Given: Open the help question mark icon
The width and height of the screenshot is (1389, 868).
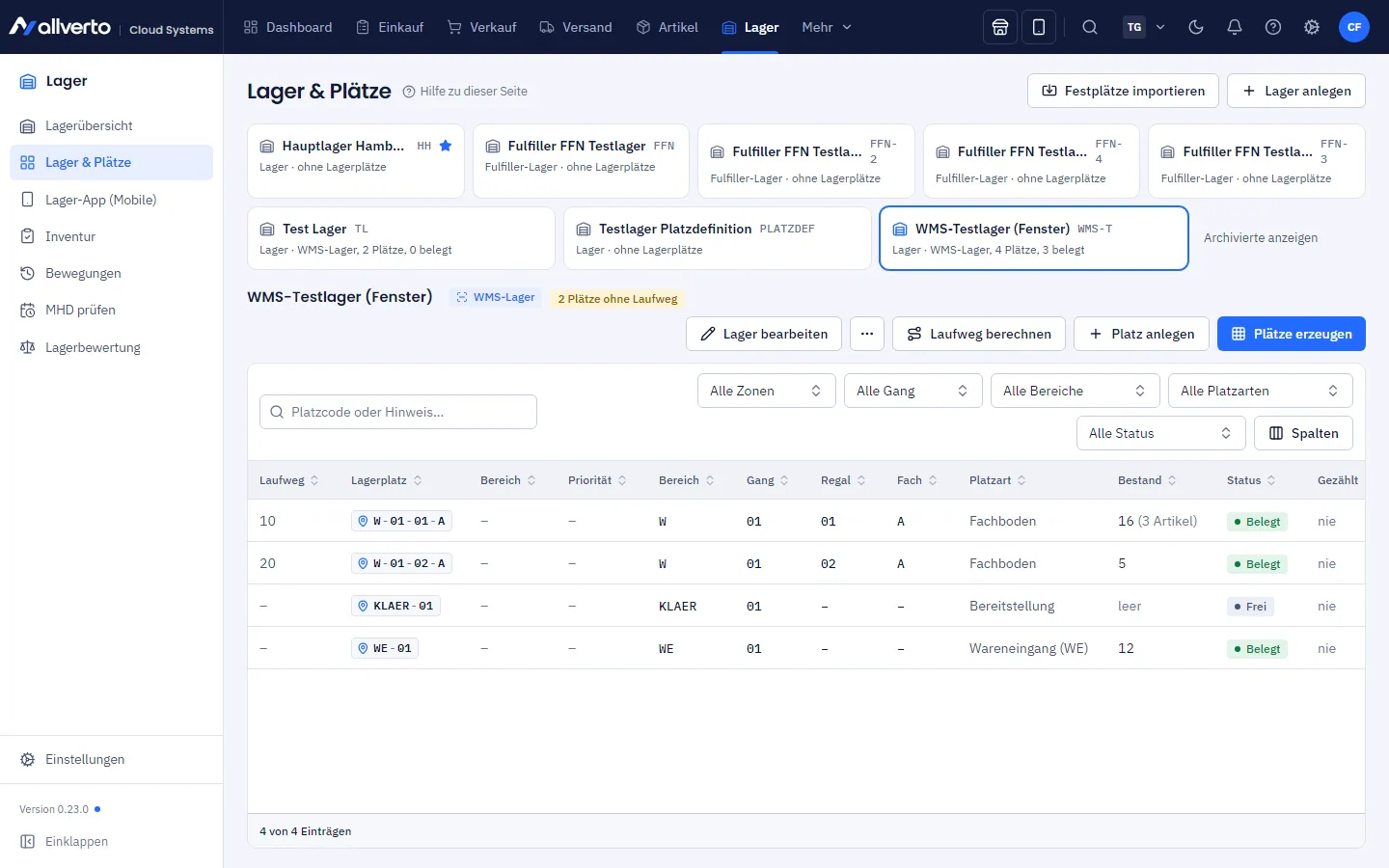Looking at the screenshot, I should click(1273, 27).
